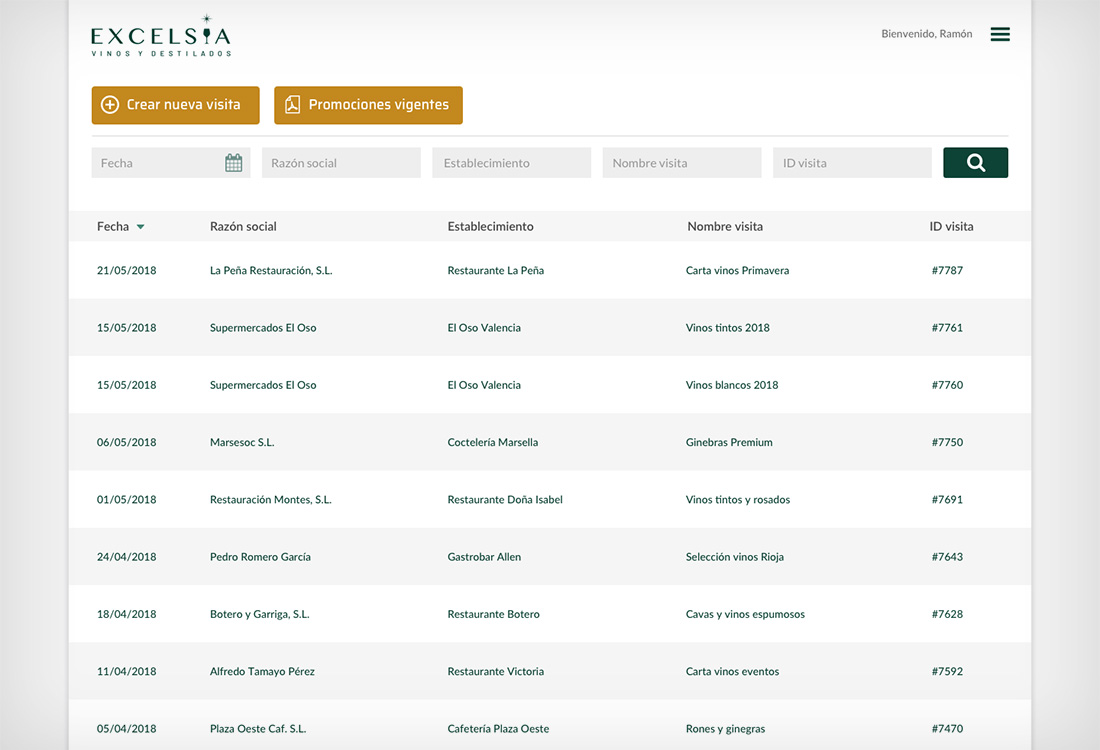This screenshot has height=750, width=1100.
Task: Open the hamburger menu icon
Action: (x=1000, y=34)
